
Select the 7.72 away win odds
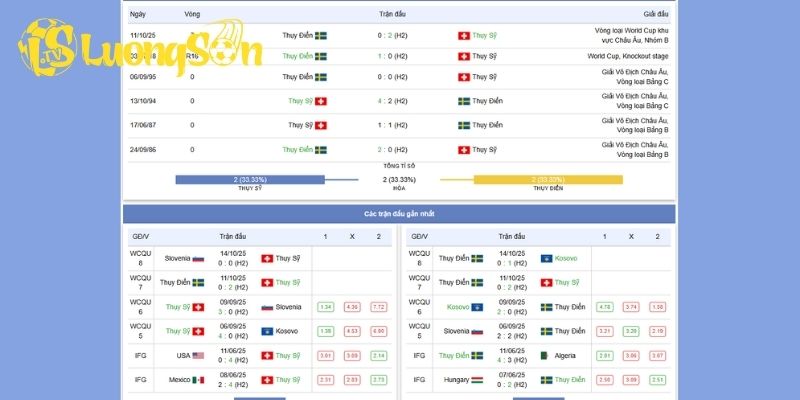click(x=378, y=307)
